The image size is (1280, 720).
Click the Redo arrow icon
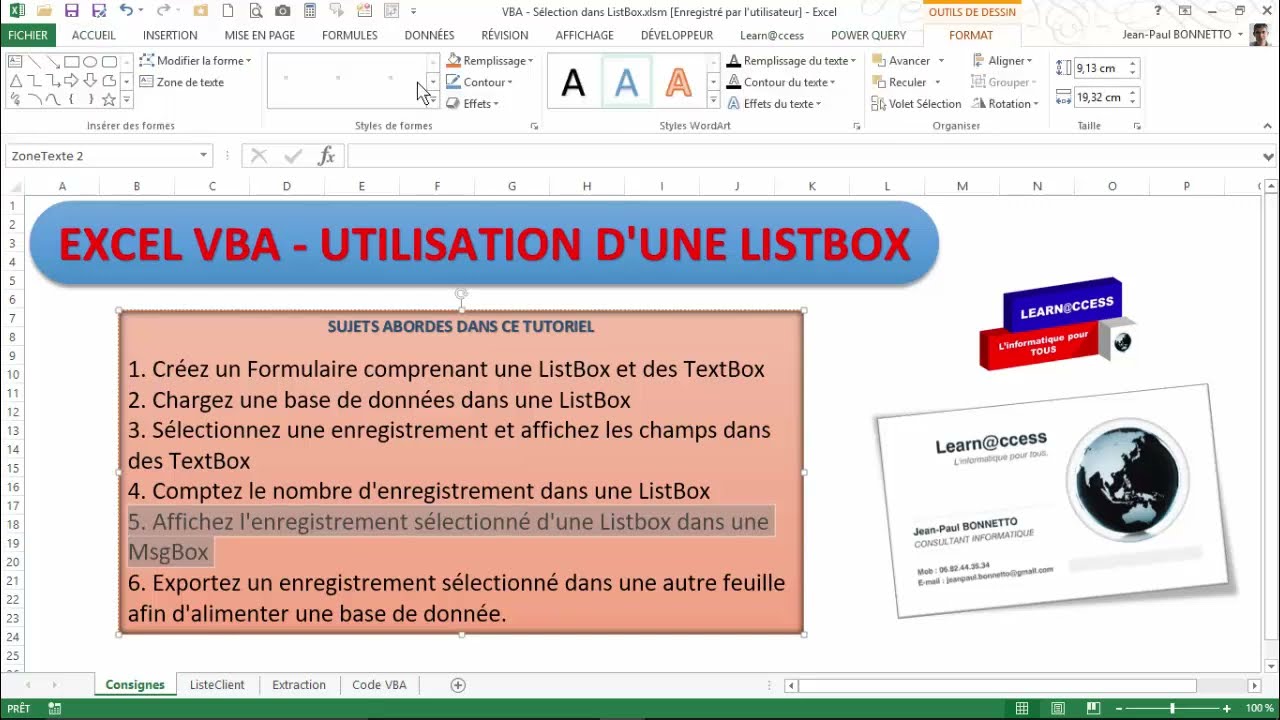163,11
